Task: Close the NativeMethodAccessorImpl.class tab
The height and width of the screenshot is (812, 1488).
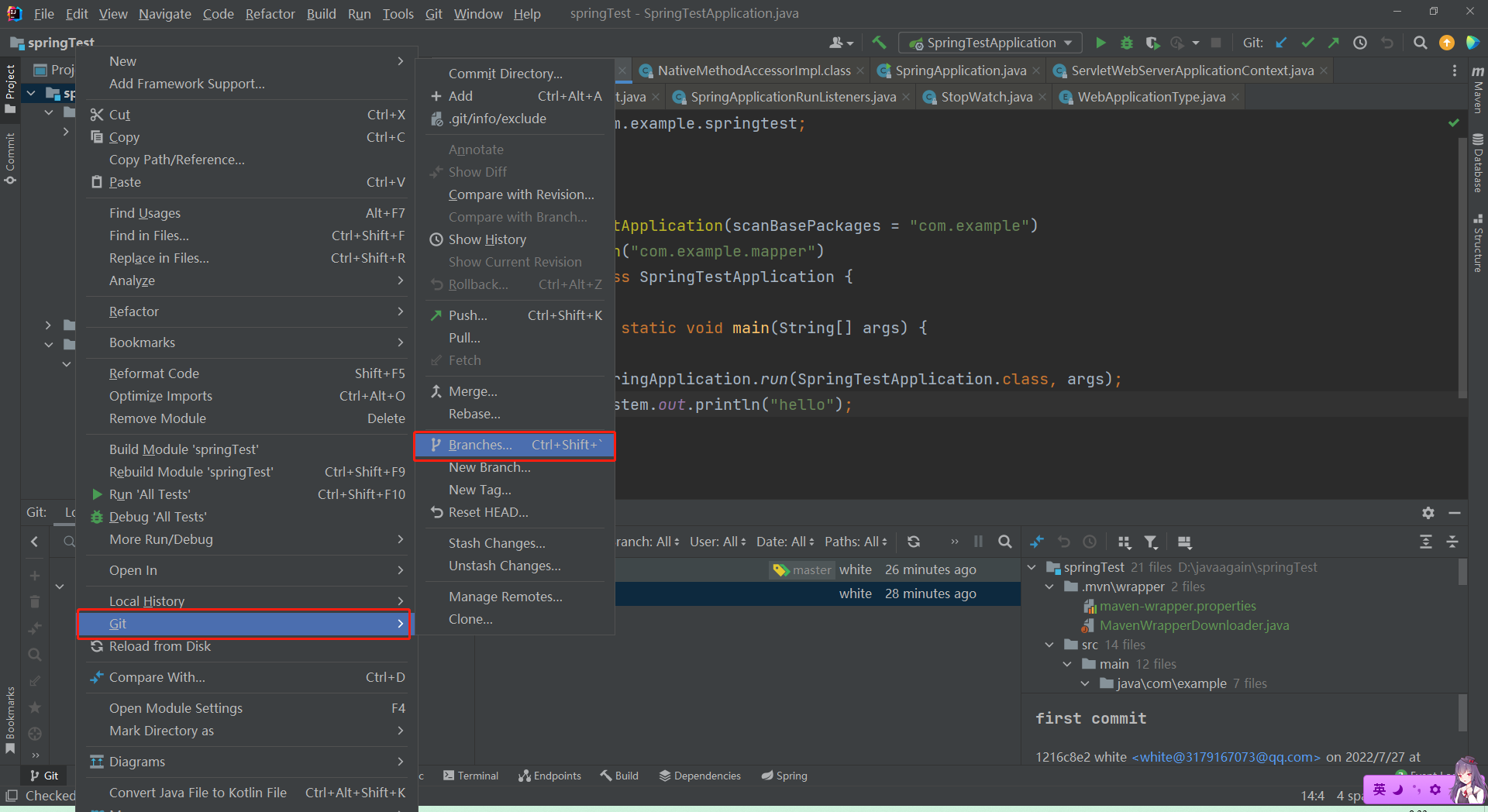Action: [860, 71]
